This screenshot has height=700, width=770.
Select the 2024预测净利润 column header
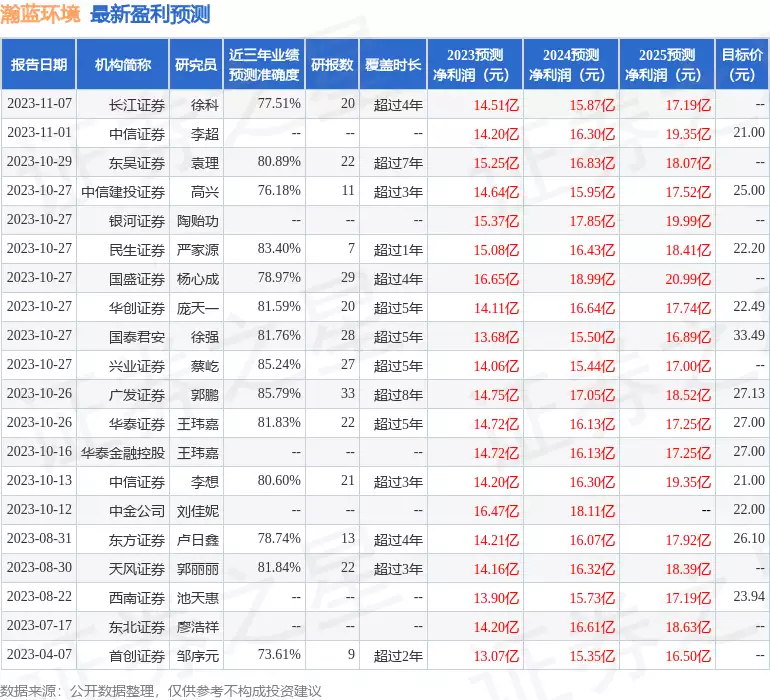[571, 64]
